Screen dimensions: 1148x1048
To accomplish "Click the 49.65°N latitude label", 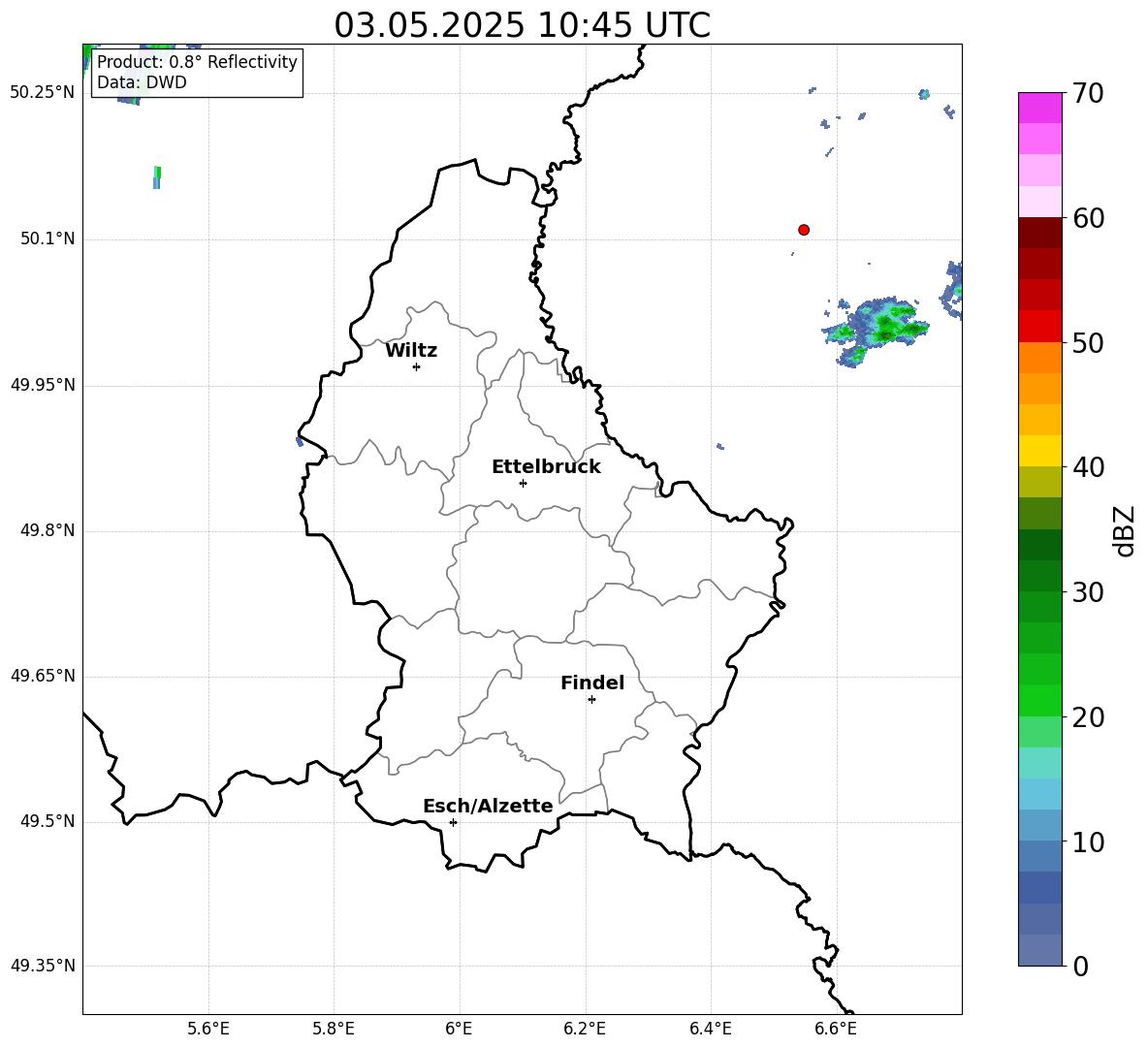I will (x=43, y=676).
